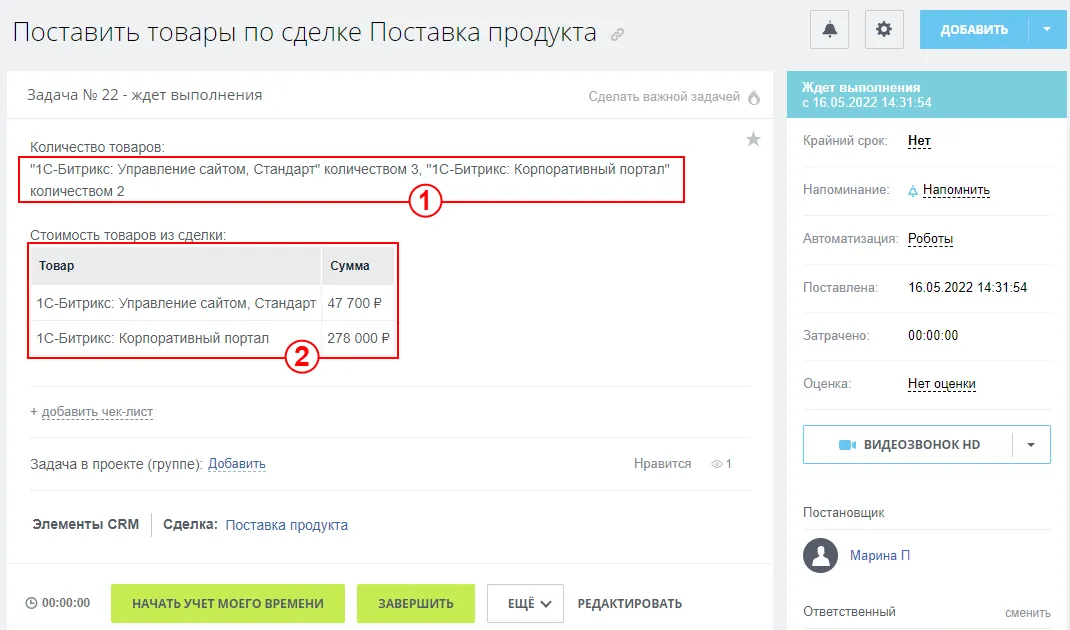Click the eye views counter icon
The width and height of the screenshot is (1070, 630).
[x=717, y=464]
